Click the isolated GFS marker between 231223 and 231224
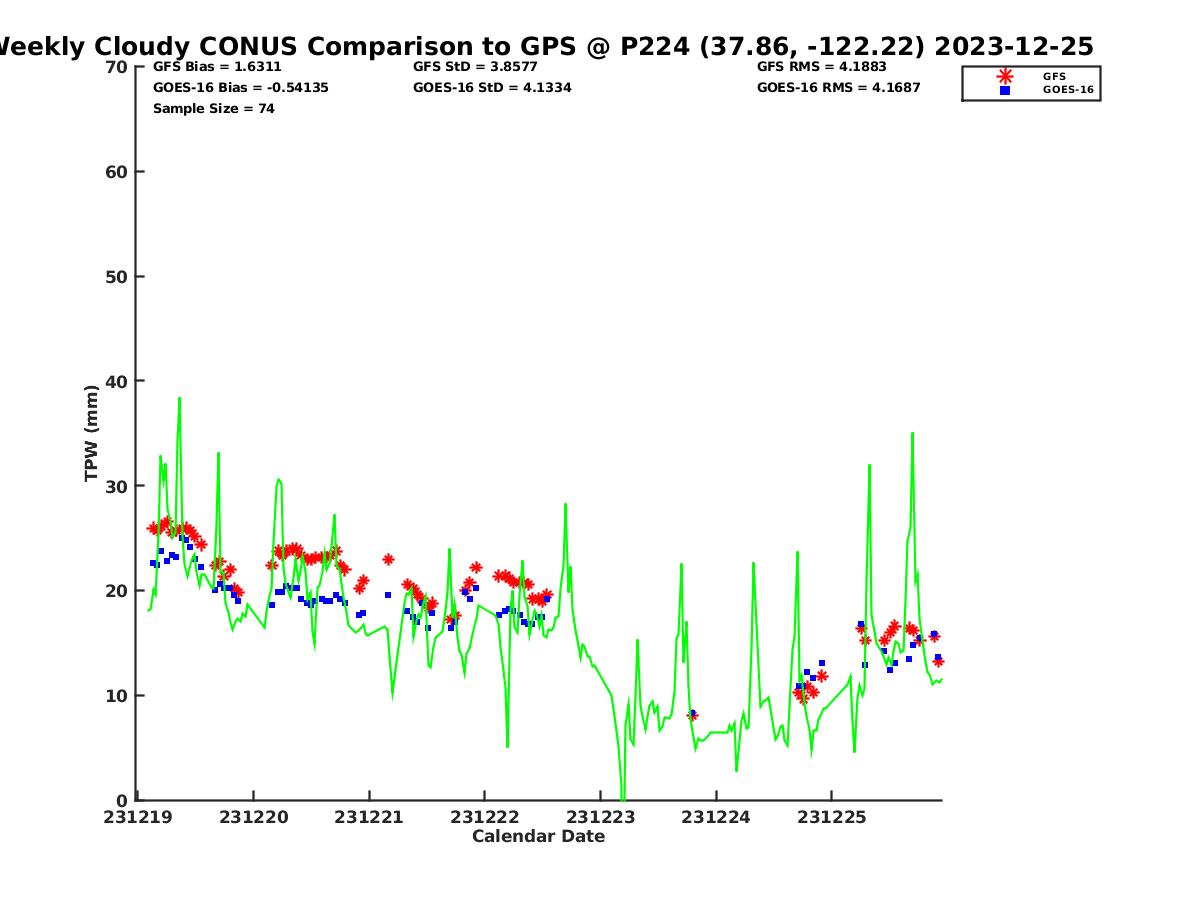Screen dimensions: 1200x900 (692, 715)
